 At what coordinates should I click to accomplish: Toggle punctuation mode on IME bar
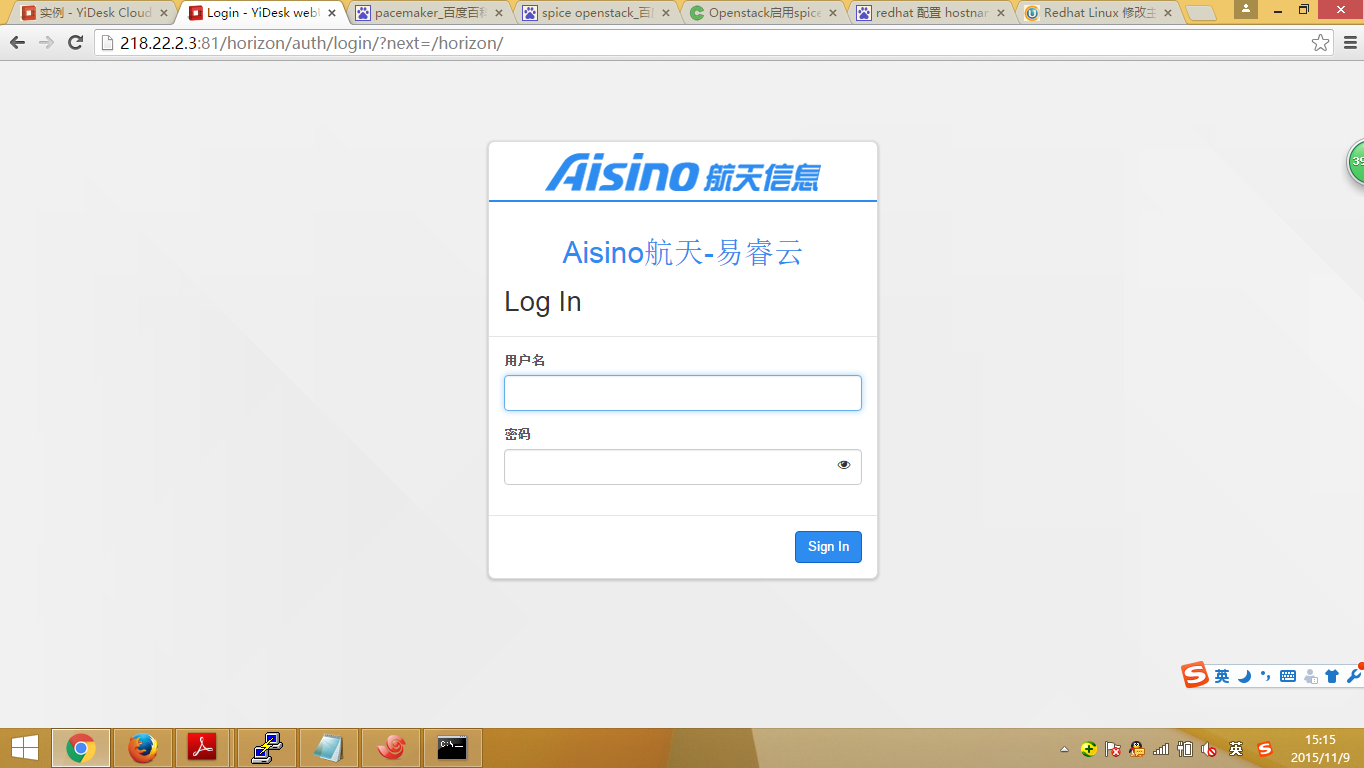pos(1265,676)
